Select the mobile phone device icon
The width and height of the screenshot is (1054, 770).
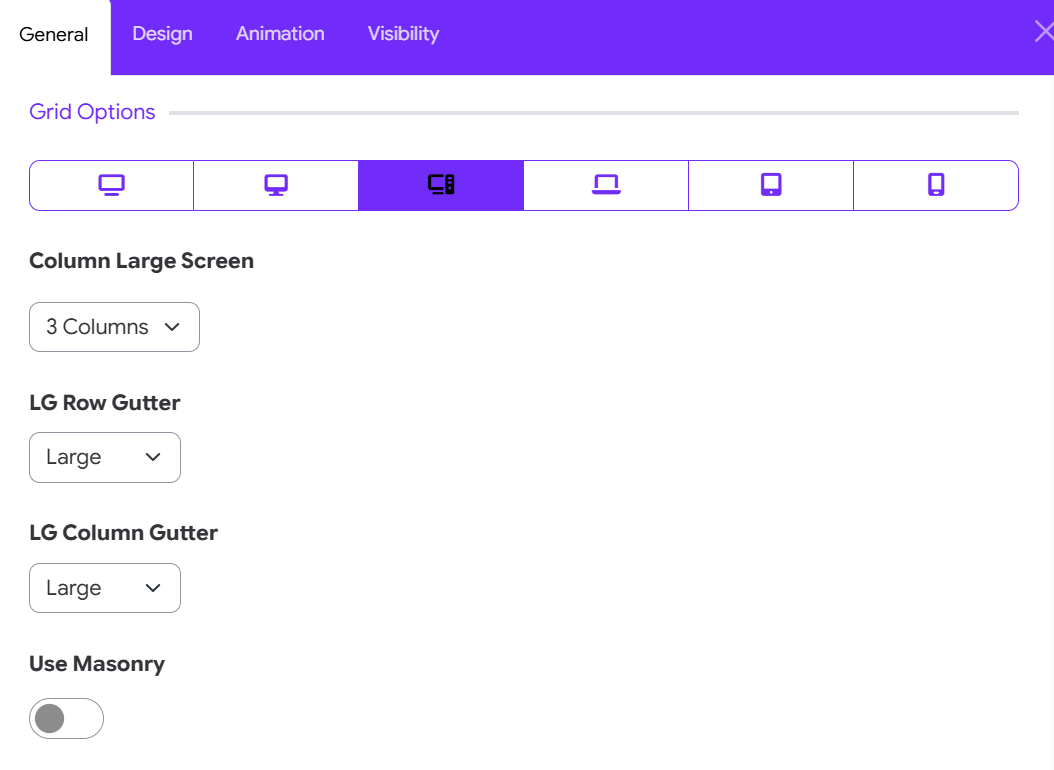pyautogui.click(x=936, y=185)
